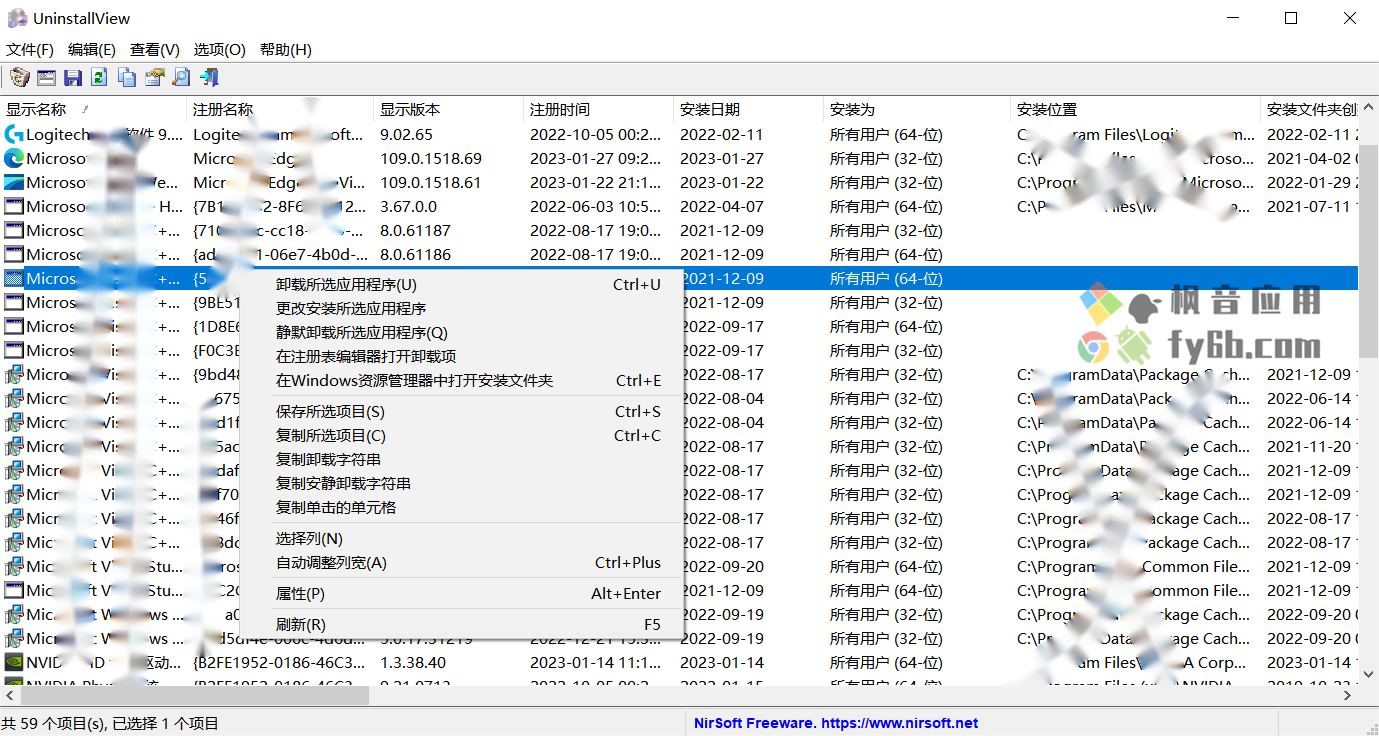1379x736 pixels.
Task: Choose 更改安装所选应用程序 in context menu
Action: [x=461, y=309]
